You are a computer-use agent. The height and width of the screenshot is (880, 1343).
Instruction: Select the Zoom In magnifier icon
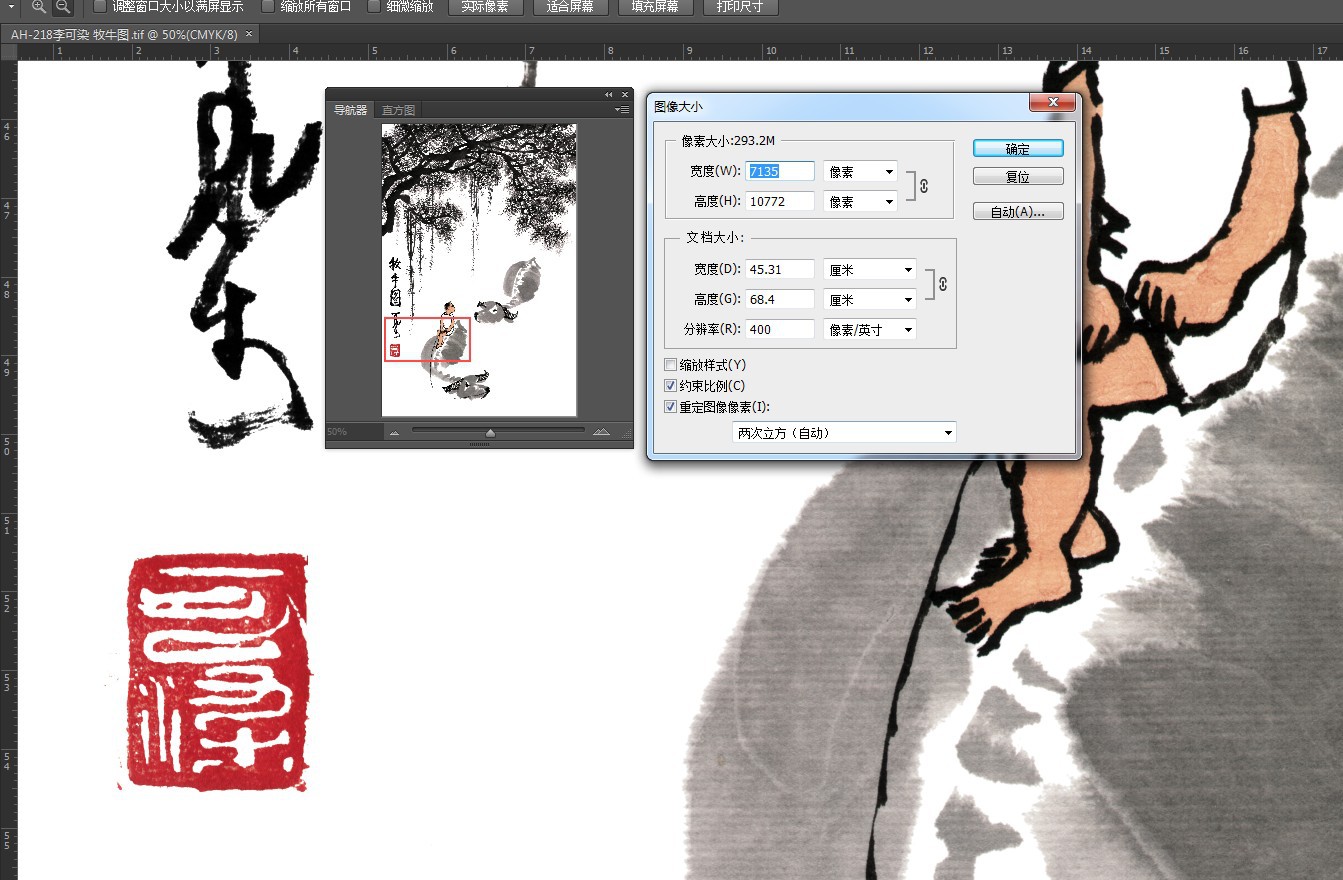(39, 6)
